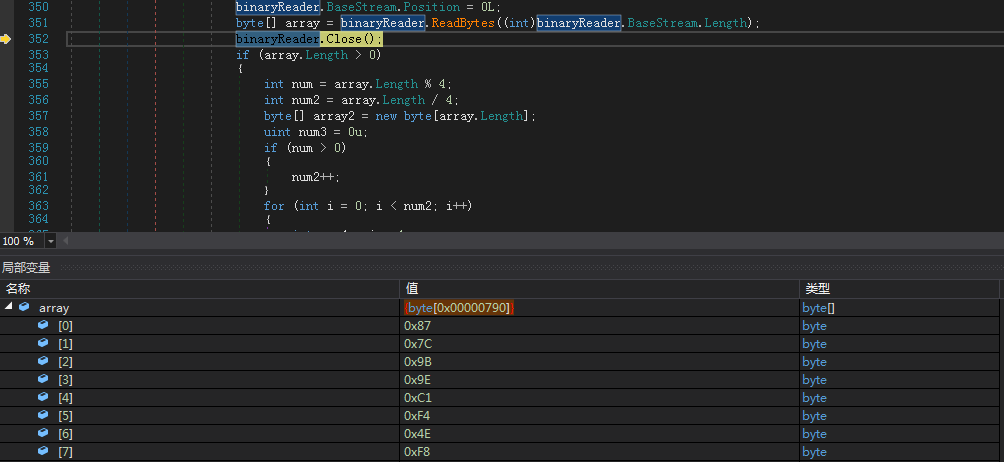This screenshot has width=1004, height=462.
Task: Select the cube icon of element [7]
Action: click(x=43, y=451)
